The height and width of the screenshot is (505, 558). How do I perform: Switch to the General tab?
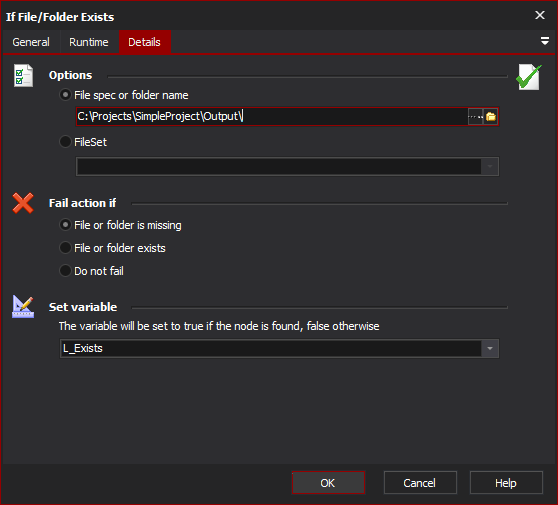tap(31, 42)
